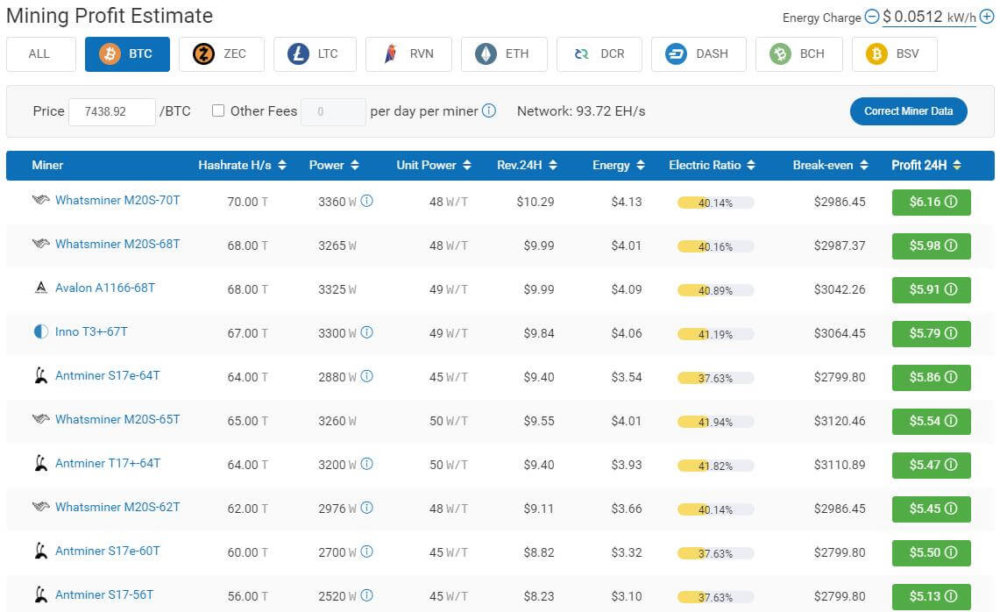The width and height of the screenshot is (1000, 612).
Task: Click Antminer logo icon in the S17-56T row
Action: (x=41, y=595)
